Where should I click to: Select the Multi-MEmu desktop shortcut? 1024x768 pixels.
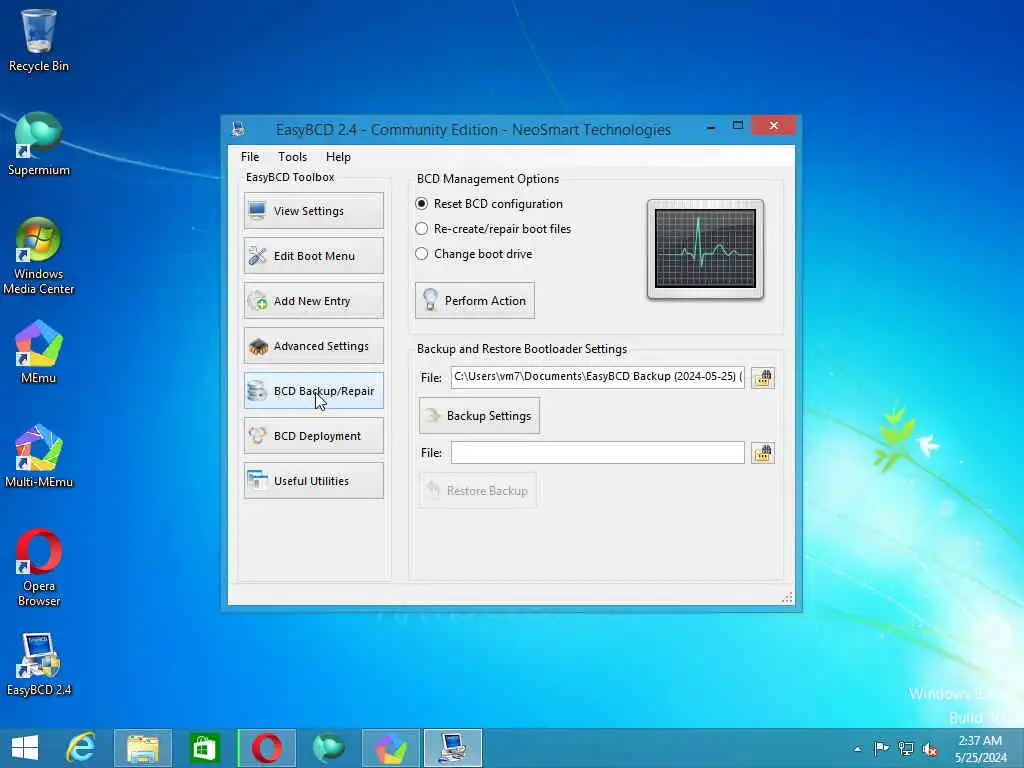[39, 456]
